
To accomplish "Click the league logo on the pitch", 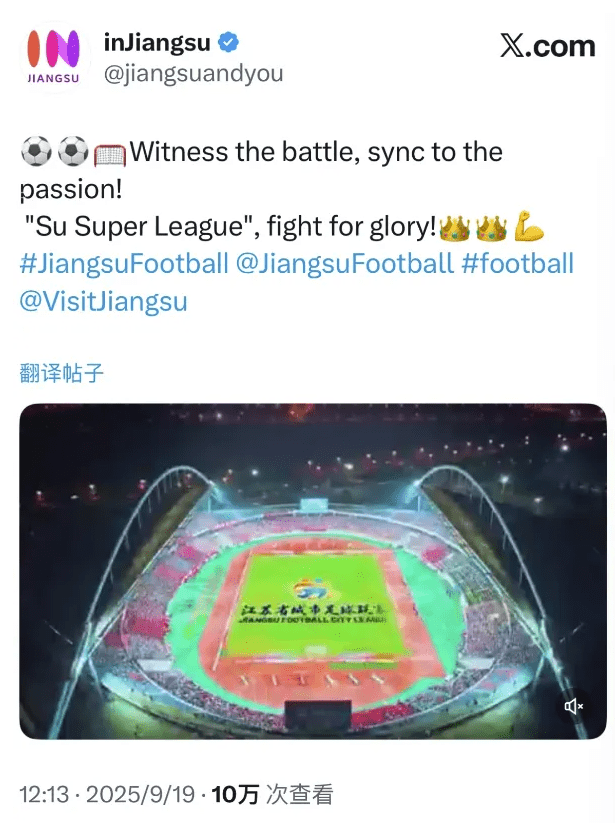I will point(312,590).
